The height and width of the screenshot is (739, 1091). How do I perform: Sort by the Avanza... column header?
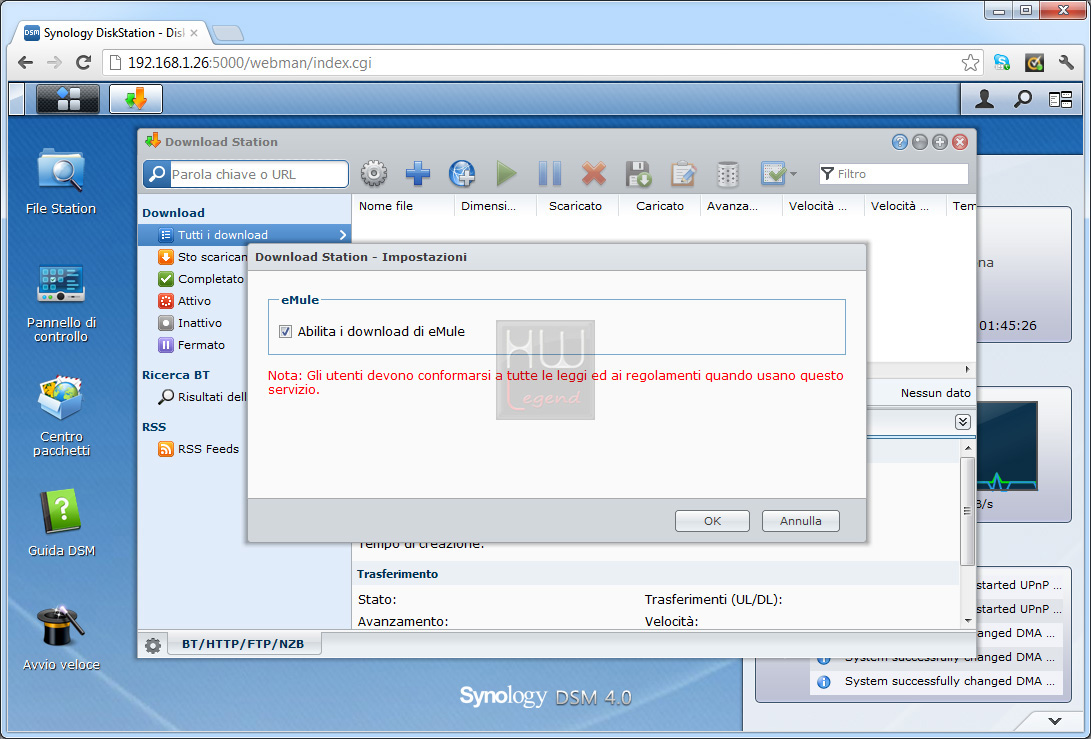[x=740, y=206]
